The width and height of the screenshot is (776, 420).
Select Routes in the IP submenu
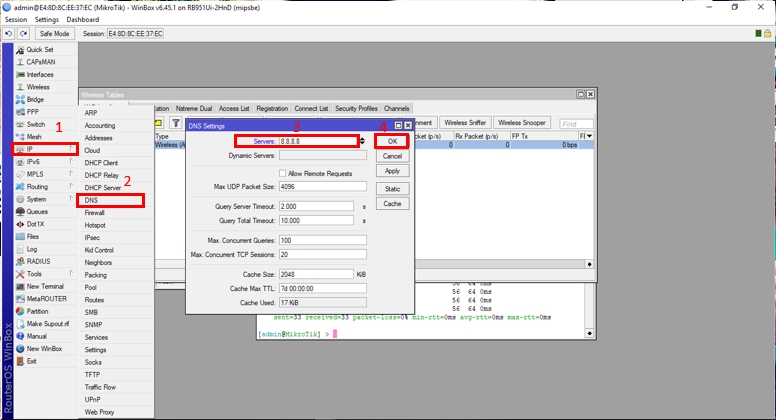pos(116,300)
